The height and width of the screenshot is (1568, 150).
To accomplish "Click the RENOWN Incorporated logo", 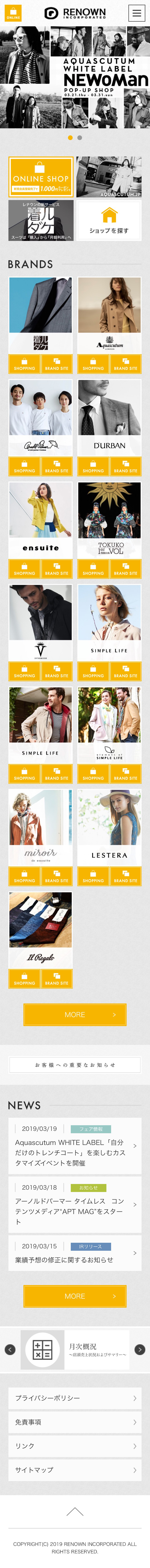I will tap(75, 13).
